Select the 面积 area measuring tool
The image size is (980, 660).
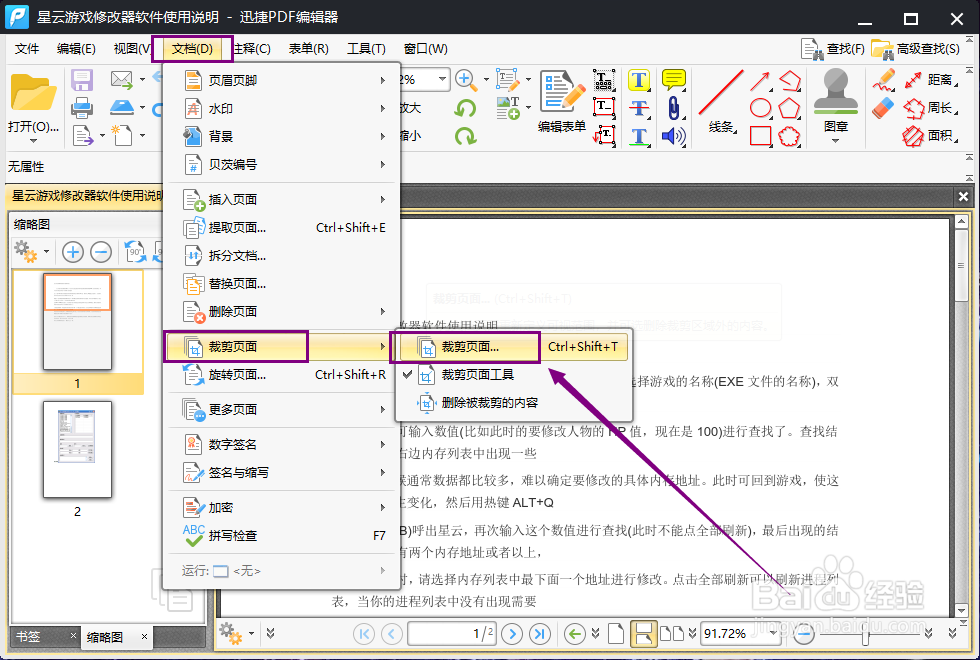[931, 136]
